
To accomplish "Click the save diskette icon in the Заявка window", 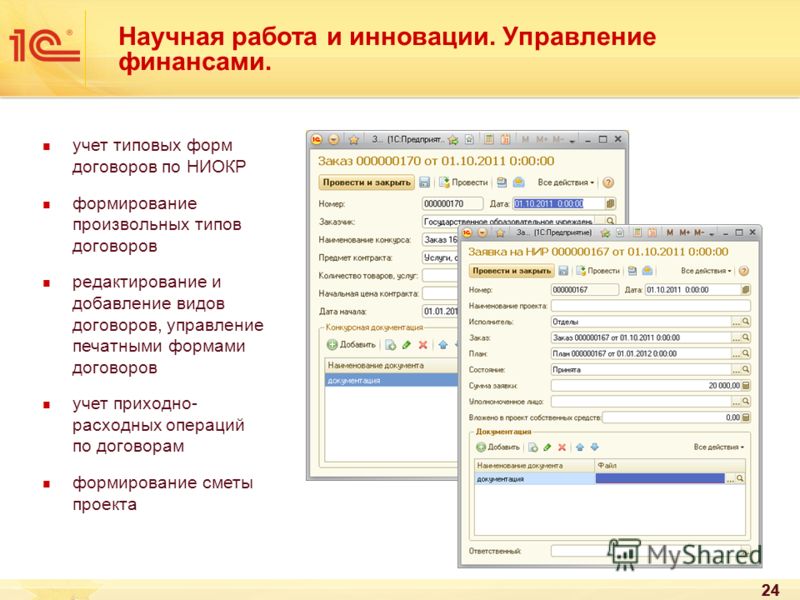I will 563,271.
